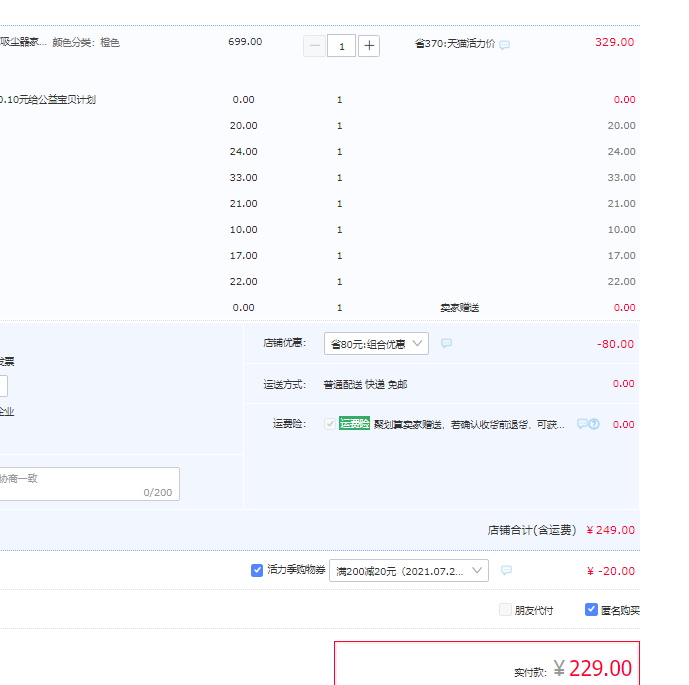Click the 33.00 unit price cell
Screen dimensions: 689x685
pyautogui.click(x=243, y=178)
